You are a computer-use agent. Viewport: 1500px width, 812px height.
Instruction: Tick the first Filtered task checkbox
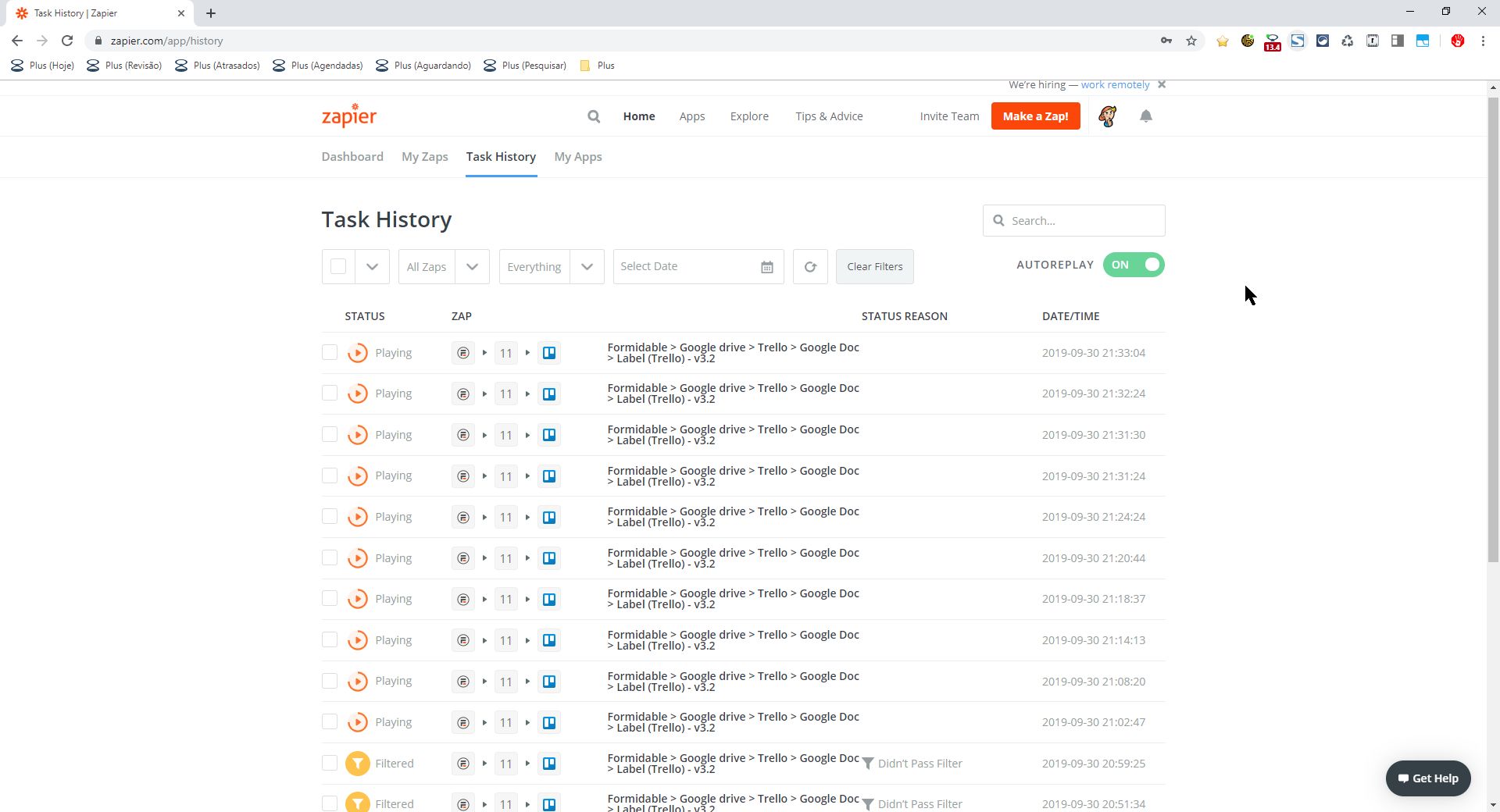[330, 764]
